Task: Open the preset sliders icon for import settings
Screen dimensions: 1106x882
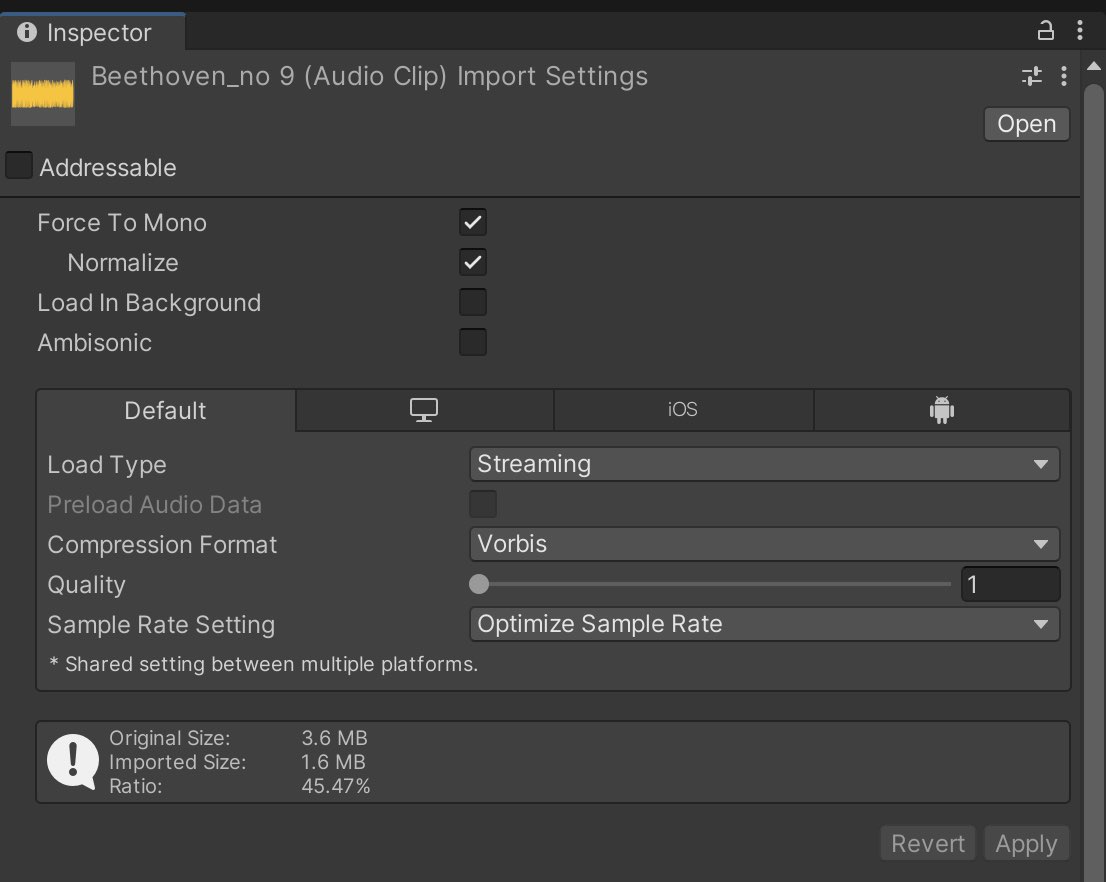Action: click(1031, 75)
